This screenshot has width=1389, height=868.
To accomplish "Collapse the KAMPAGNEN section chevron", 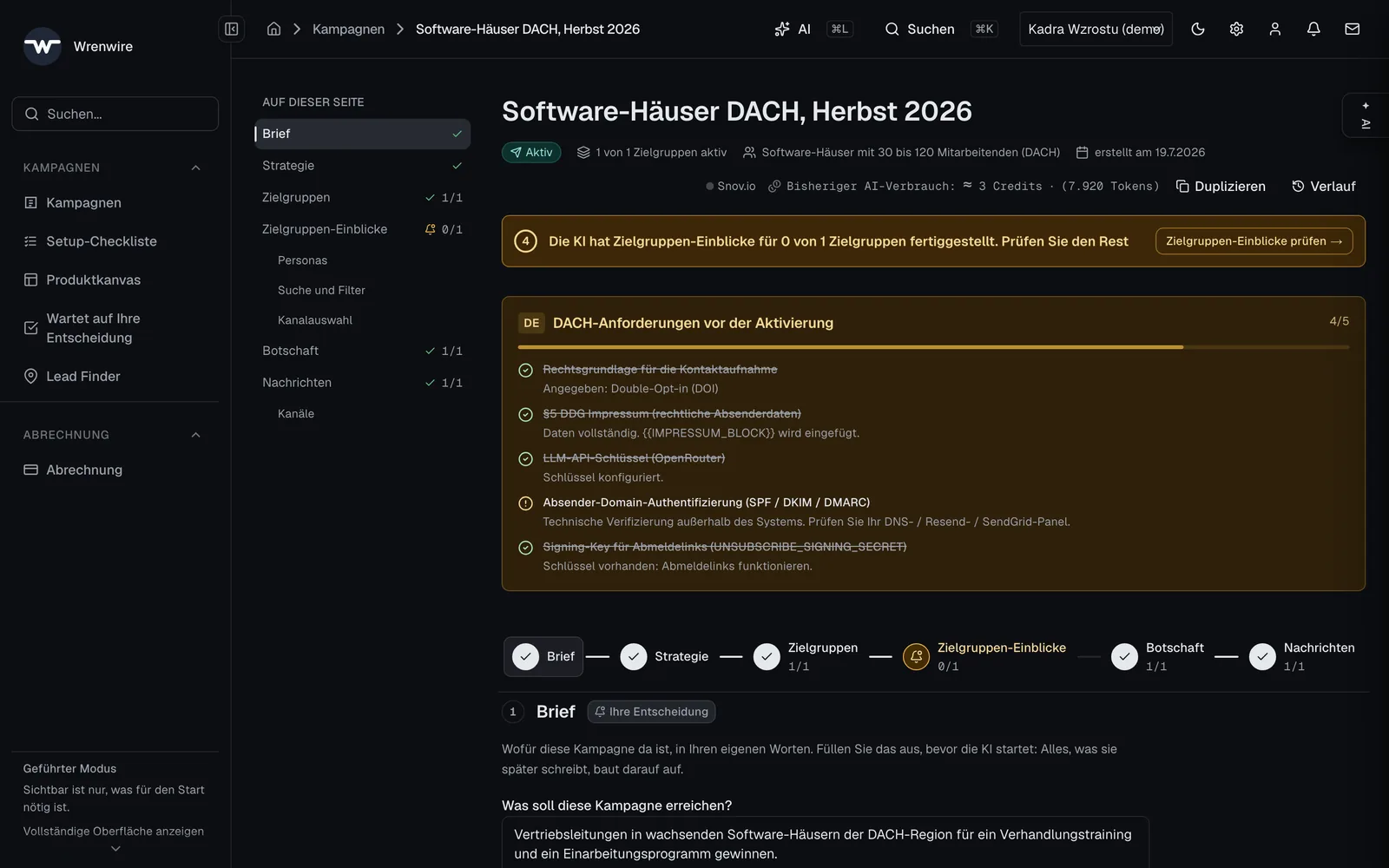I will [x=195, y=168].
